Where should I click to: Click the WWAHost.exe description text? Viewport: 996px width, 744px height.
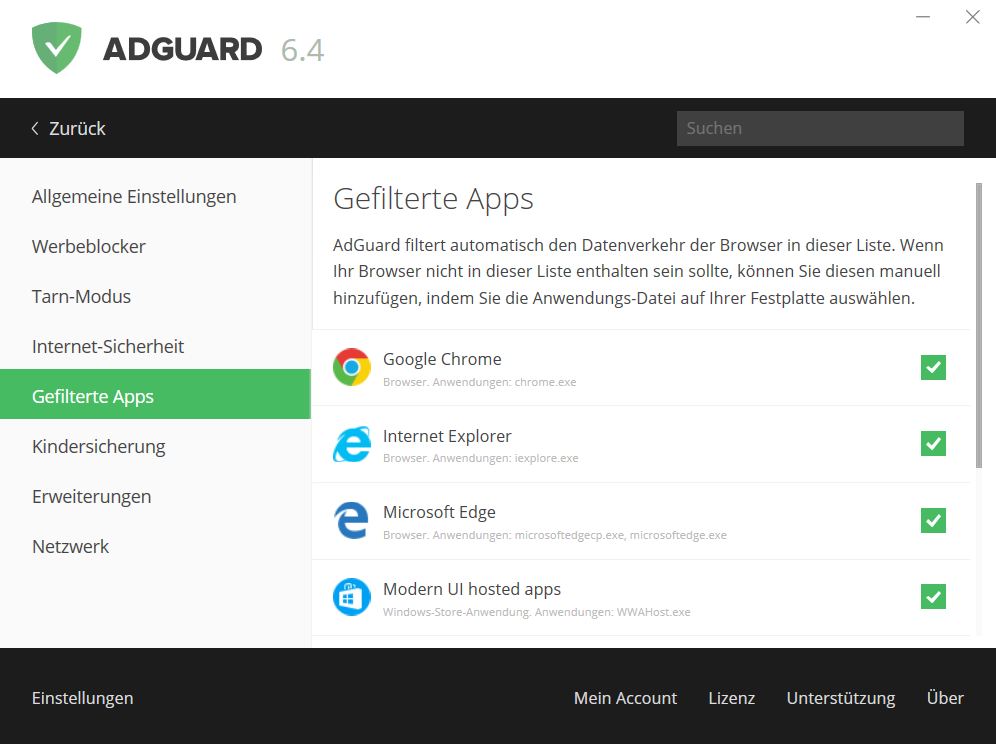click(537, 612)
